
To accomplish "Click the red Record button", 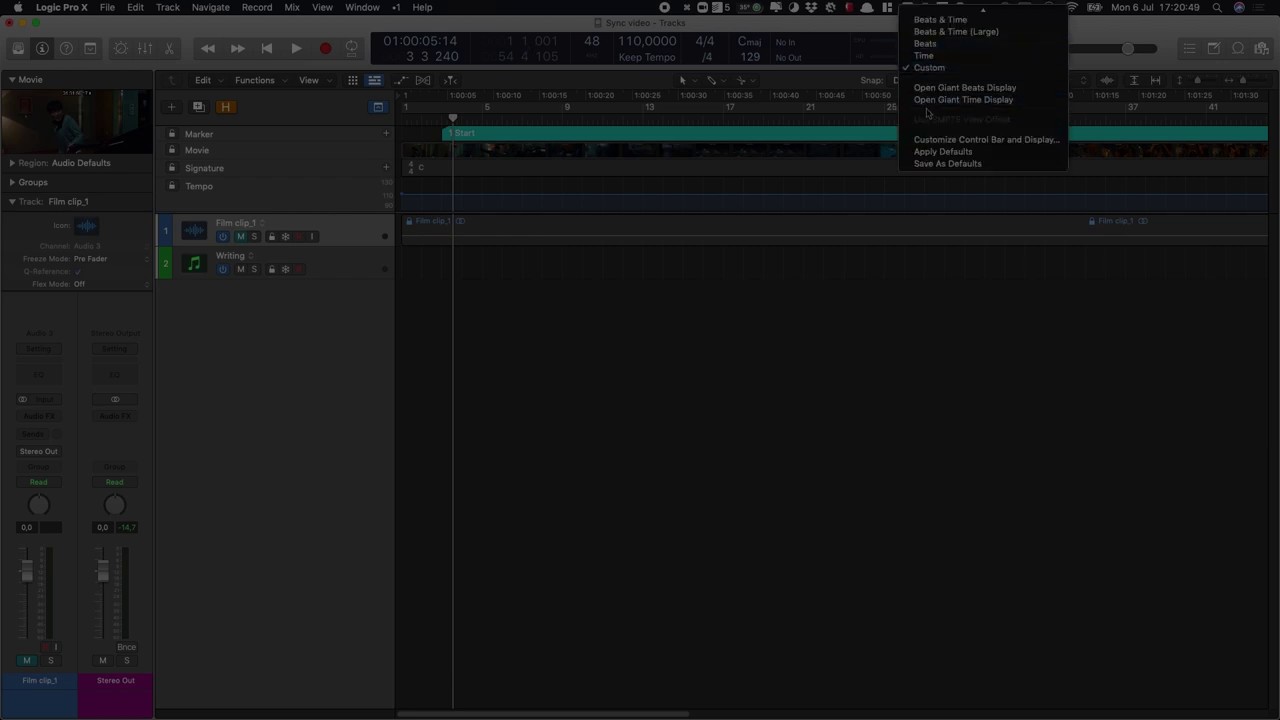I will click(x=325, y=48).
